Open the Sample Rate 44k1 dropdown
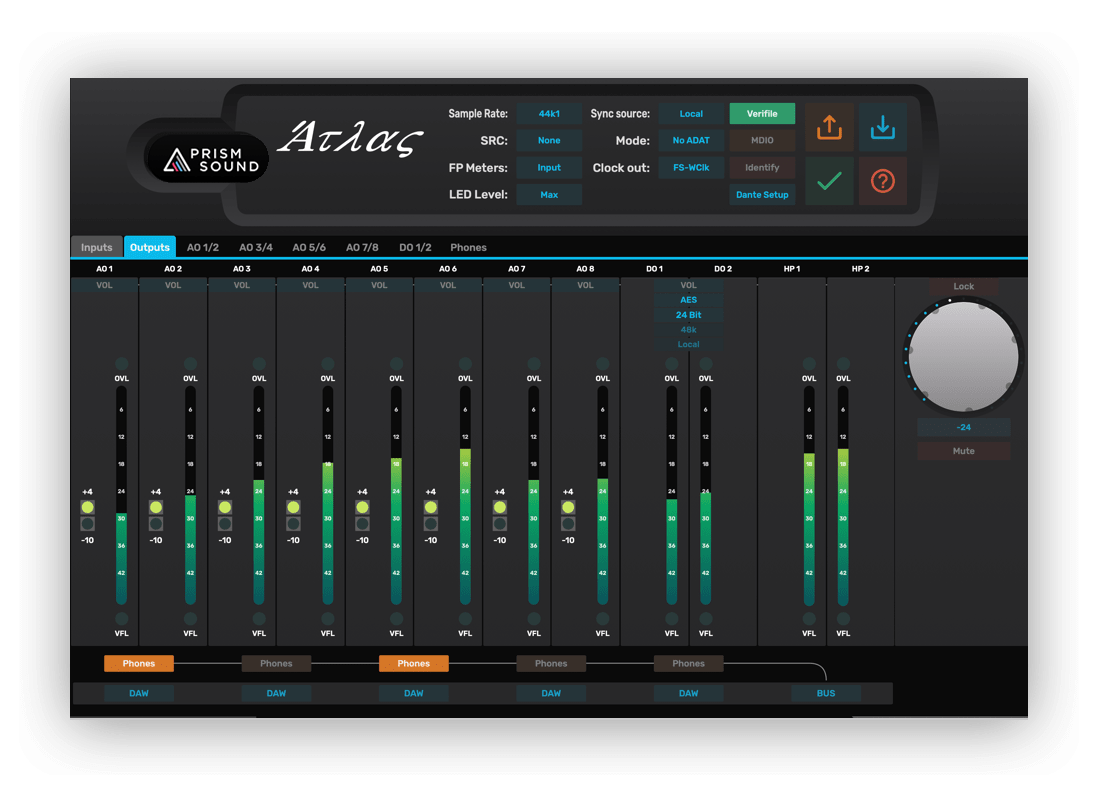Image resolution: width=1100 pixels, height=790 pixels. tap(549, 114)
